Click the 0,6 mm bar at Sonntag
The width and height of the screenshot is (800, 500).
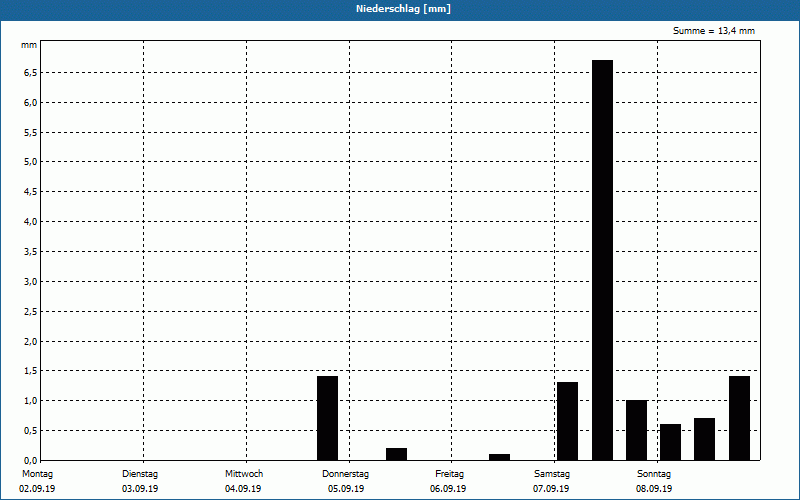pyautogui.click(x=670, y=442)
